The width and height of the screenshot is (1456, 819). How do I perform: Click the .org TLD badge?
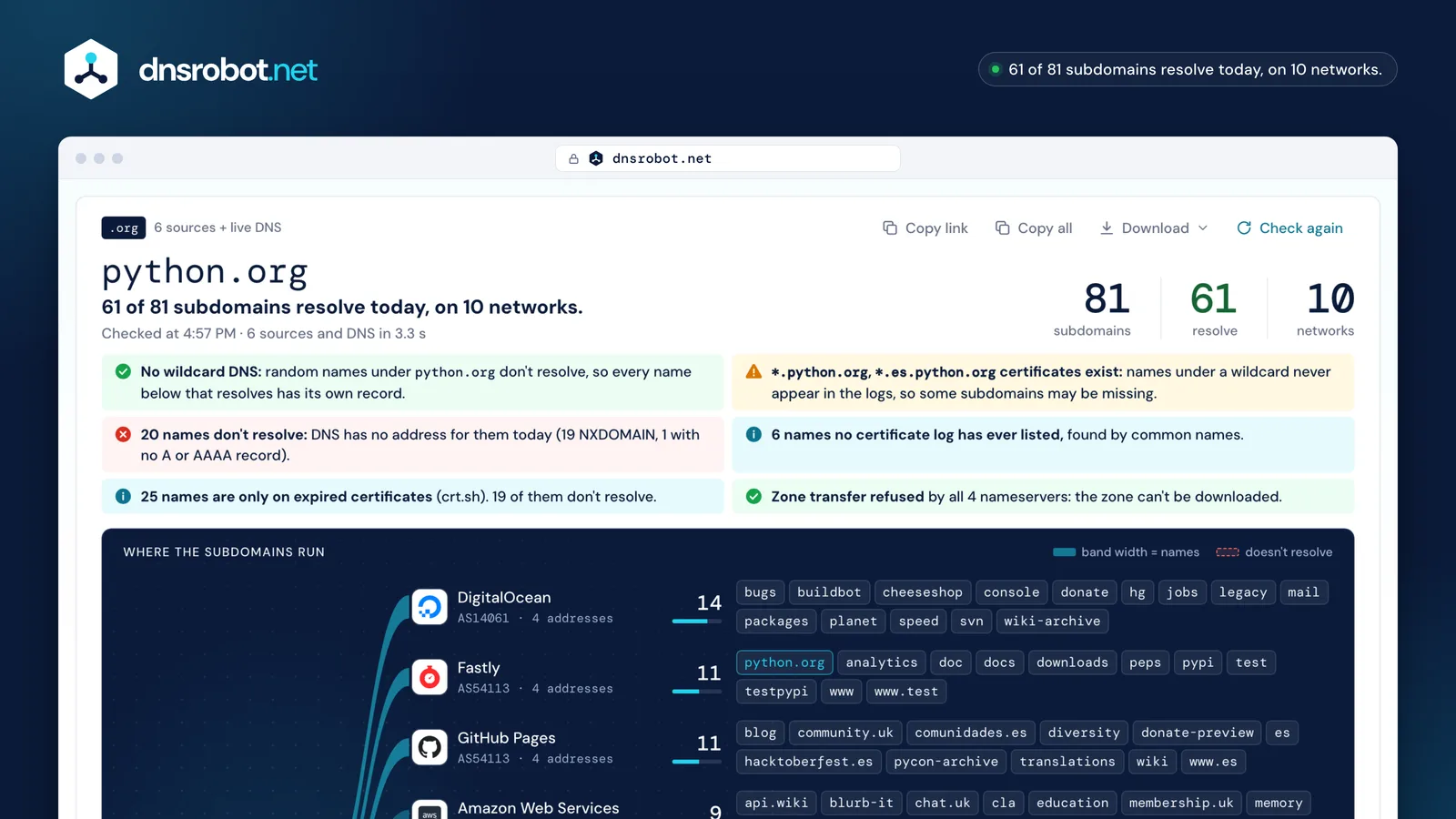[x=124, y=227]
